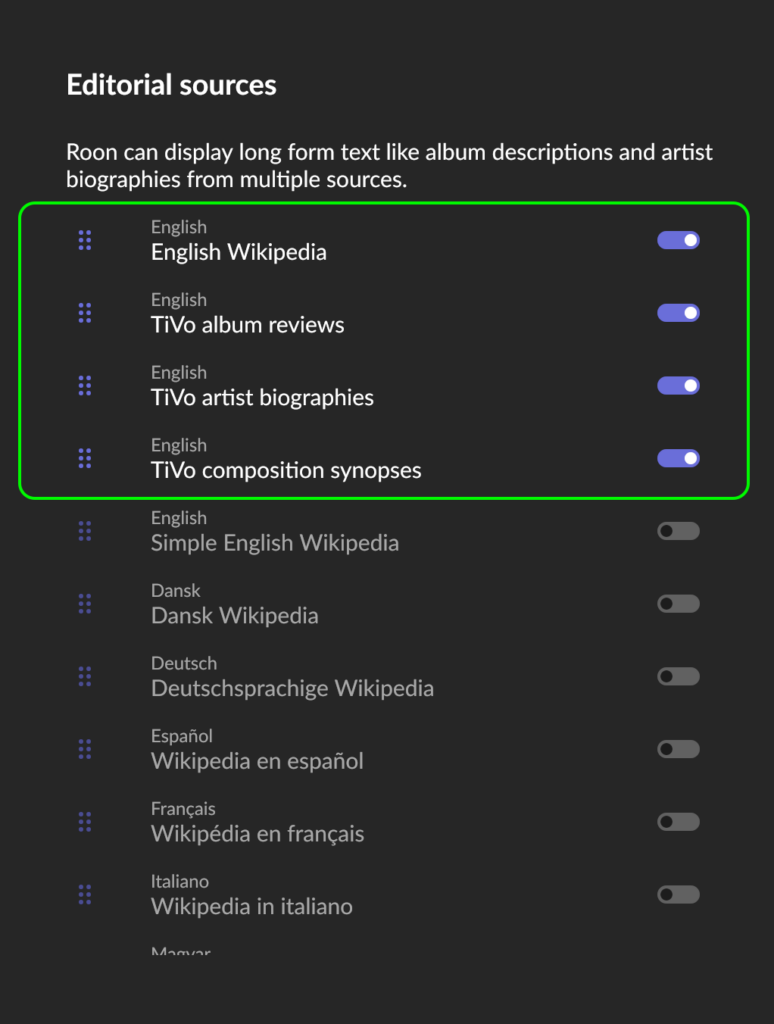Enable the Simple English Wikipedia toggle
Screen dimensions: 774x1024
tap(678, 531)
